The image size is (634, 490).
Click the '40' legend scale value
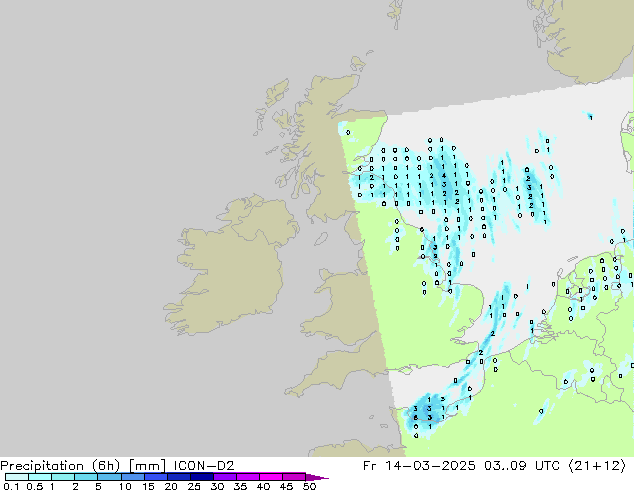pyautogui.click(x=263, y=486)
